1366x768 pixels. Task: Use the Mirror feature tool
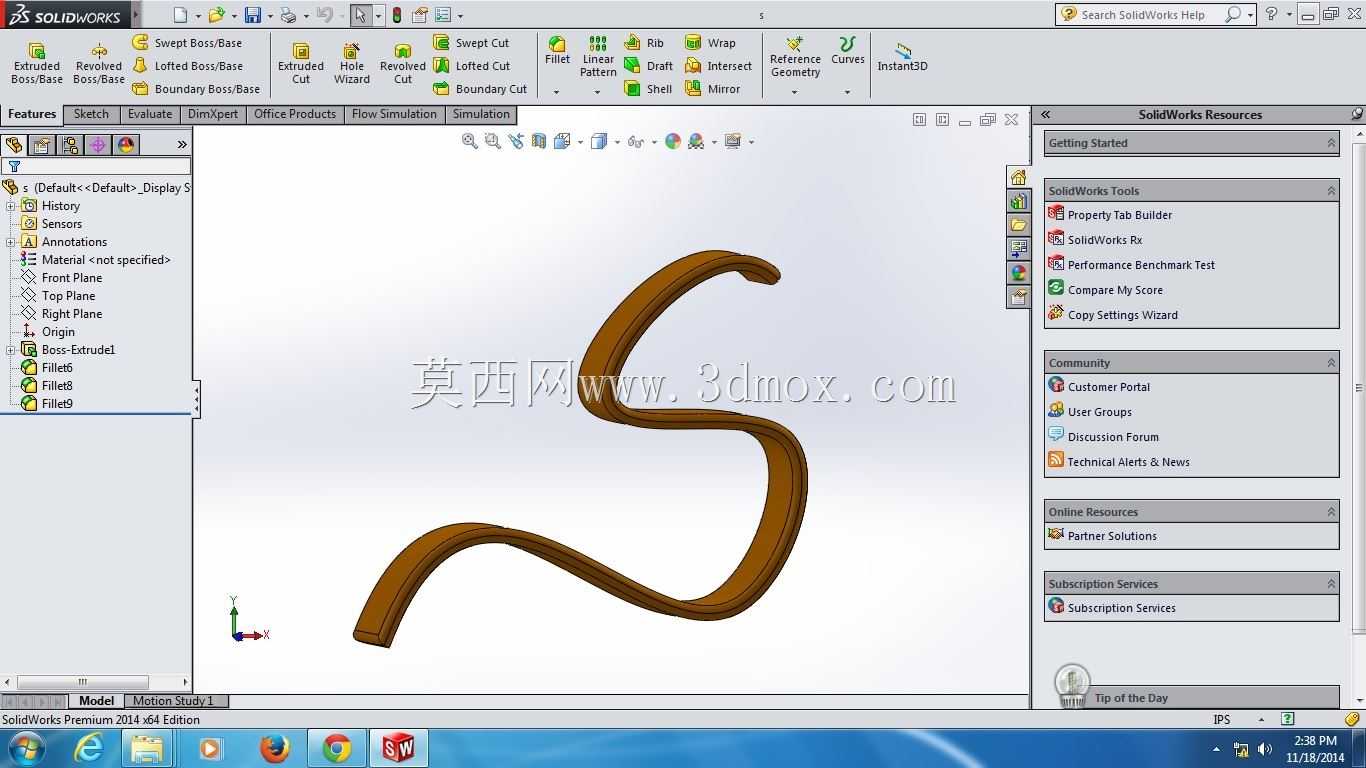tap(713, 89)
